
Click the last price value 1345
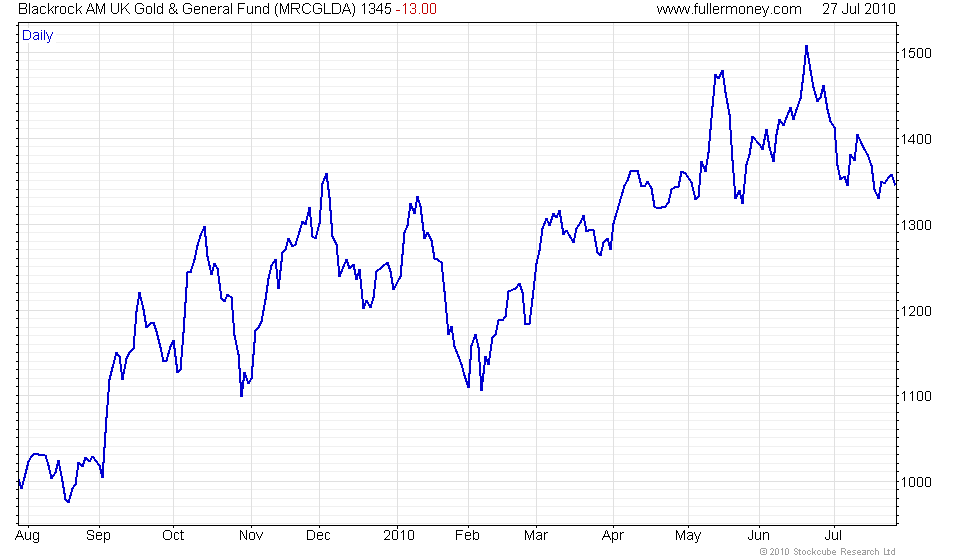pos(376,9)
